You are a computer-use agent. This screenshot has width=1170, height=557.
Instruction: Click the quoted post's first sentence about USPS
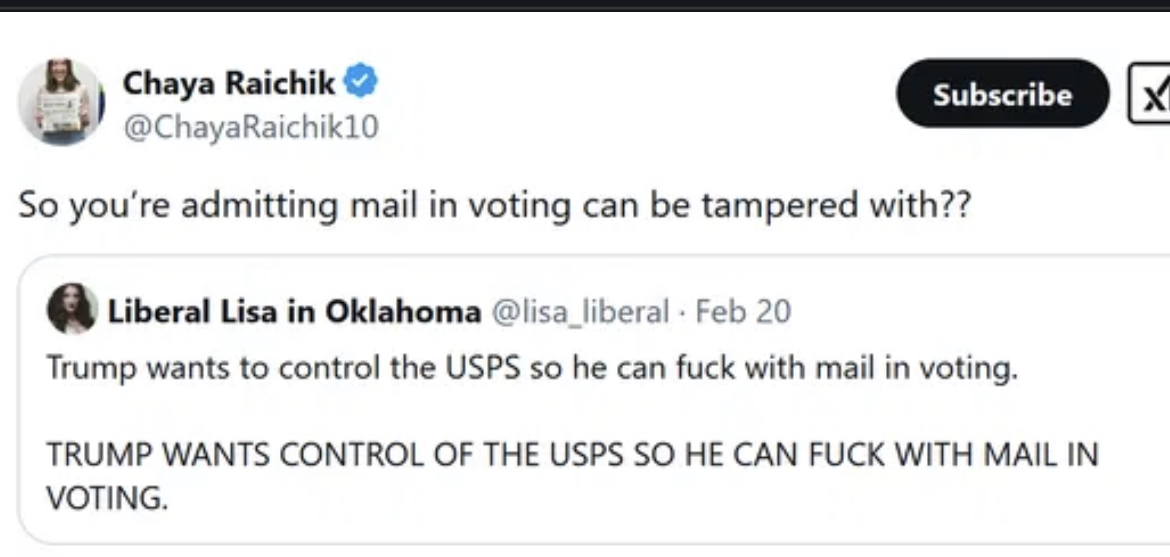pos(532,368)
